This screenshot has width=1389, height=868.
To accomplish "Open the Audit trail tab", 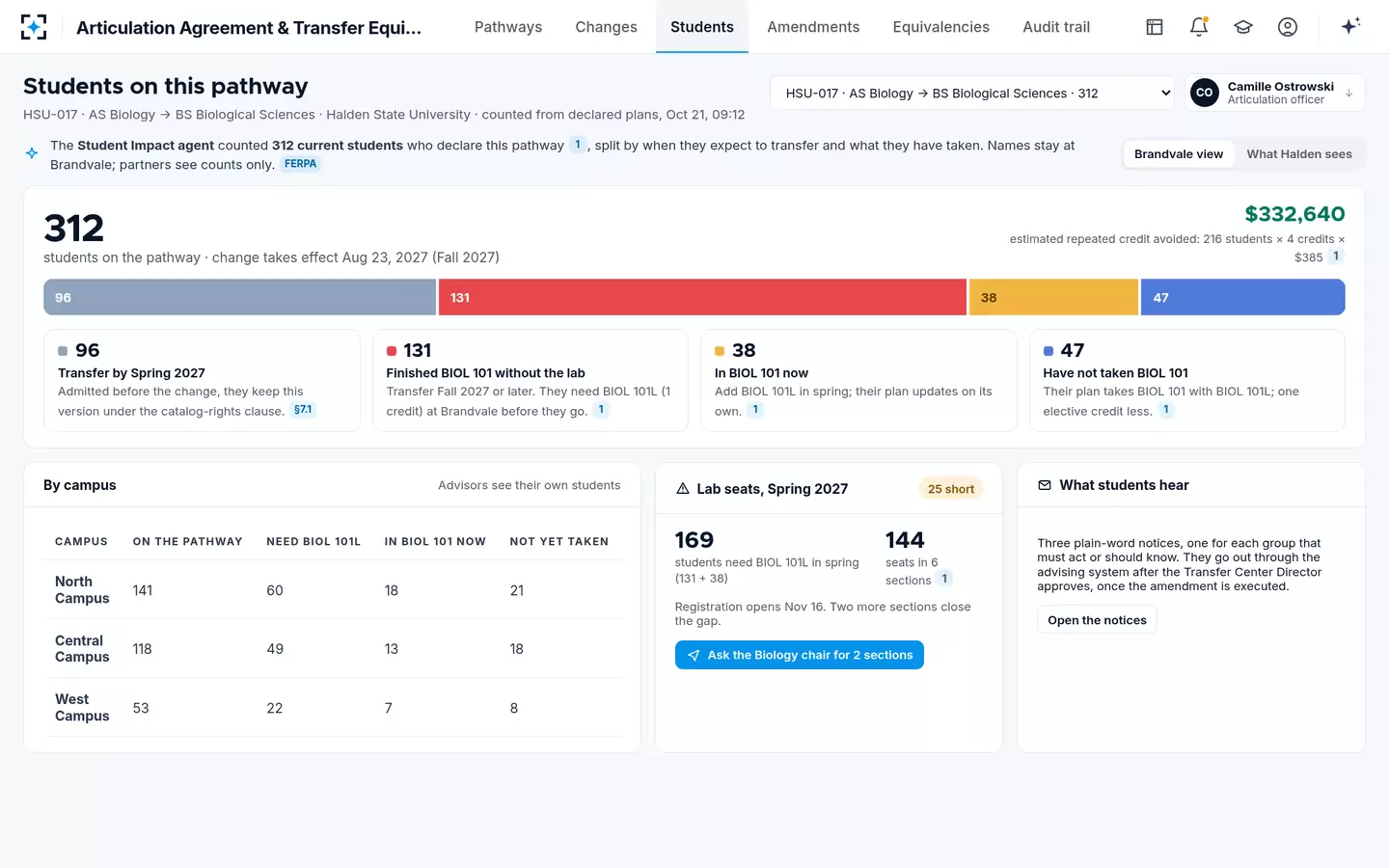I will 1056,27.
